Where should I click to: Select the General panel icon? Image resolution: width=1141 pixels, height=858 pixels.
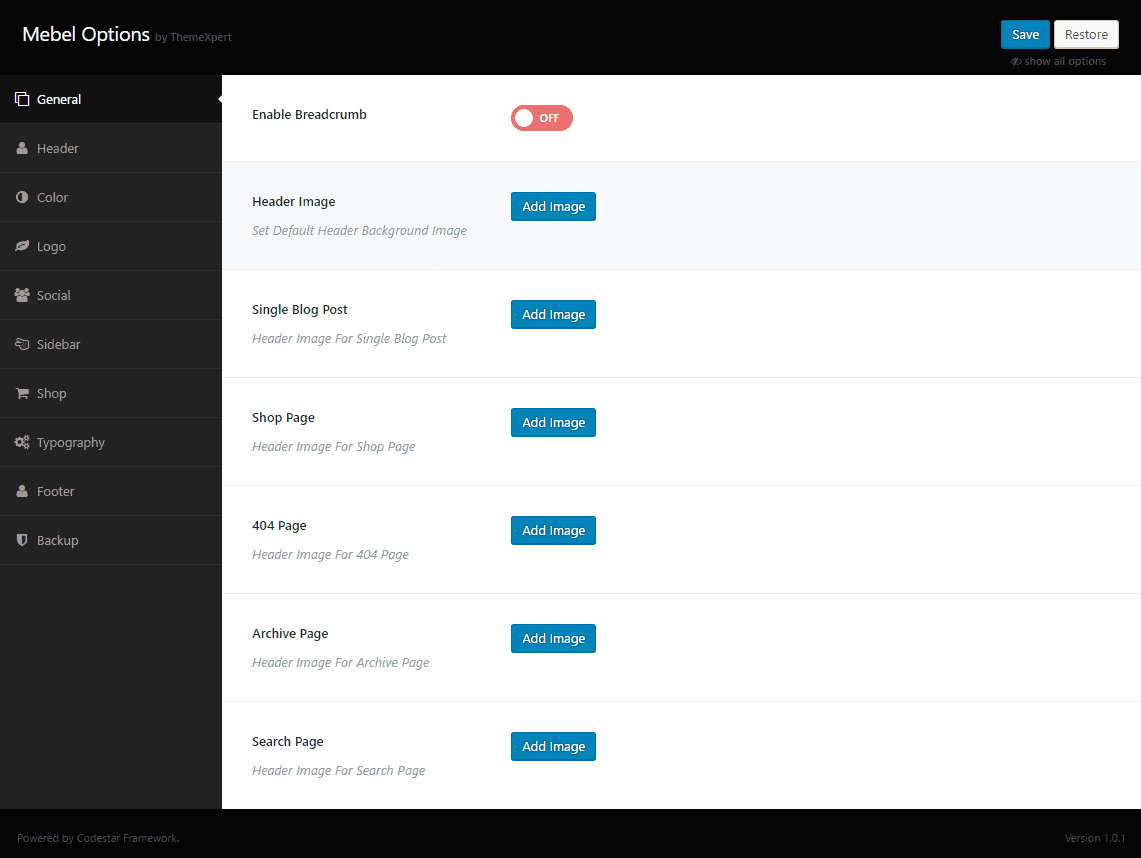pyautogui.click(x=21, y=98)
